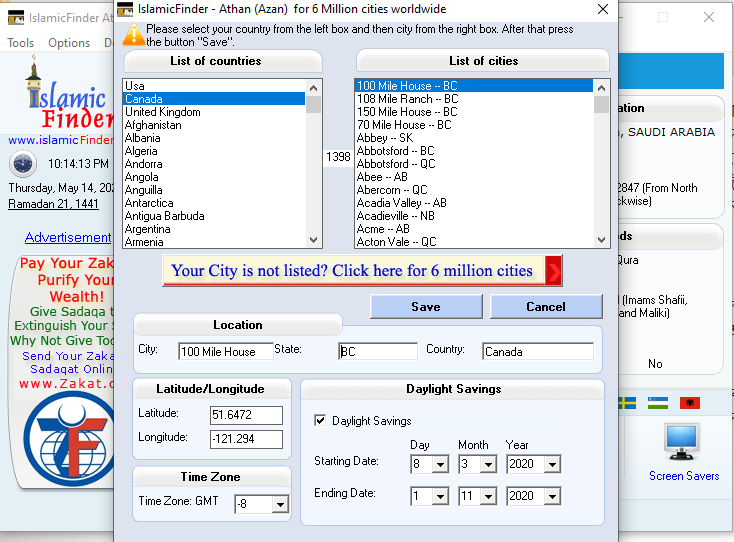Click the Ramadan 21, 1441 date link
Viewport: 734px width, 542px height.
[53, 204]
